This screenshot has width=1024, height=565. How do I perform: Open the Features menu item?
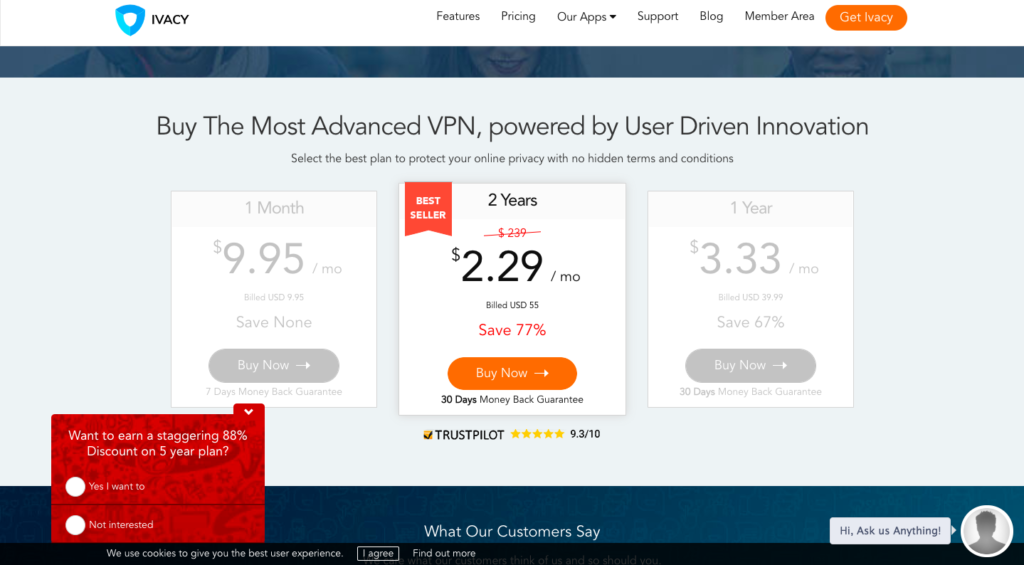[x=458, y=17]
